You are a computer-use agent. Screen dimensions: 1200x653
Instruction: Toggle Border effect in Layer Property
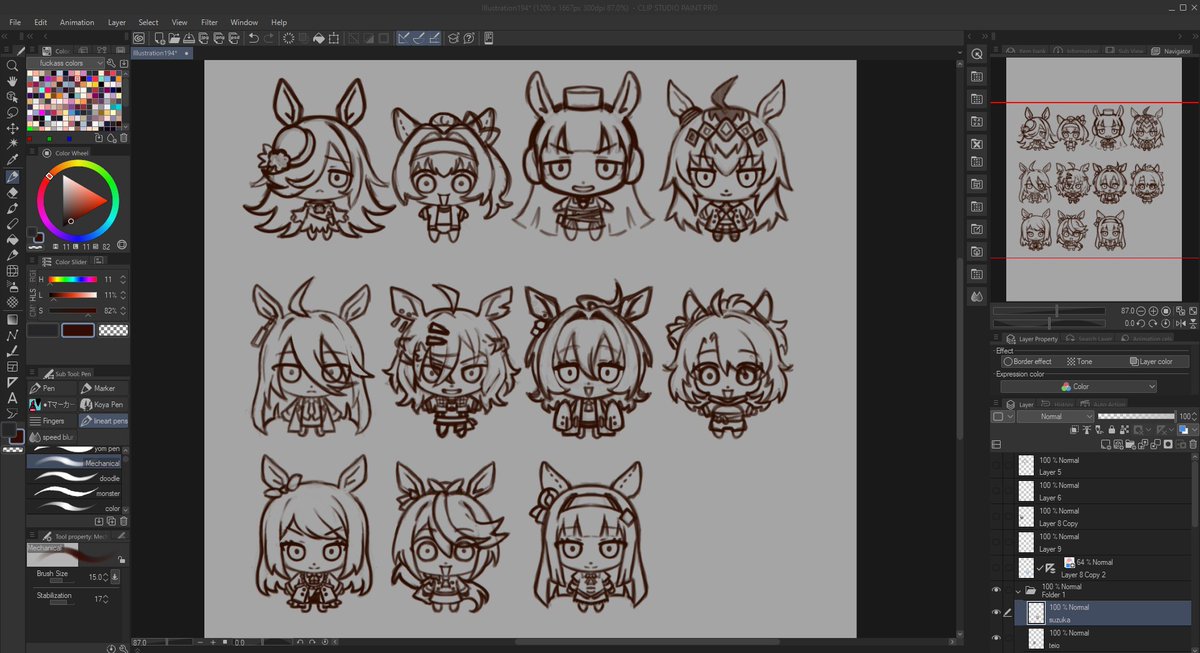(1030, 361)
